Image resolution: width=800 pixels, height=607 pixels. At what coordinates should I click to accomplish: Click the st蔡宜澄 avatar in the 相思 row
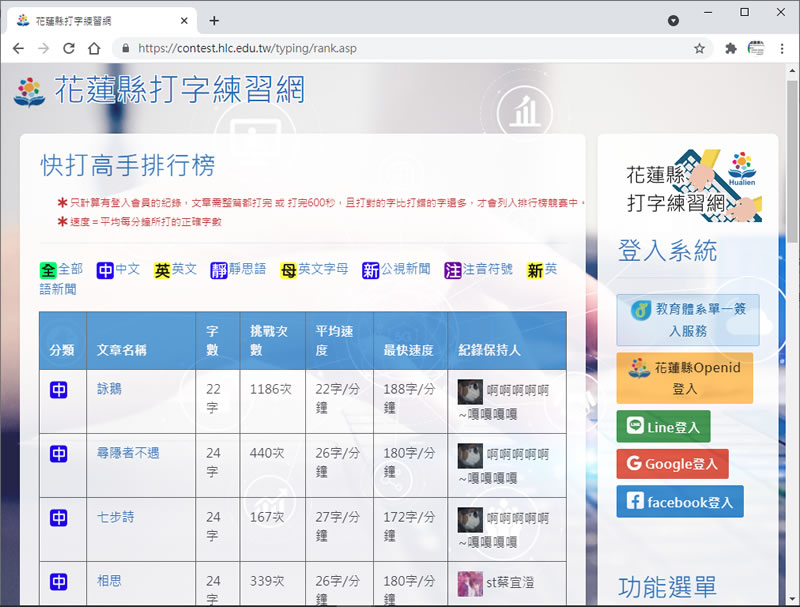pyautogui.click(x=470, y=584)
